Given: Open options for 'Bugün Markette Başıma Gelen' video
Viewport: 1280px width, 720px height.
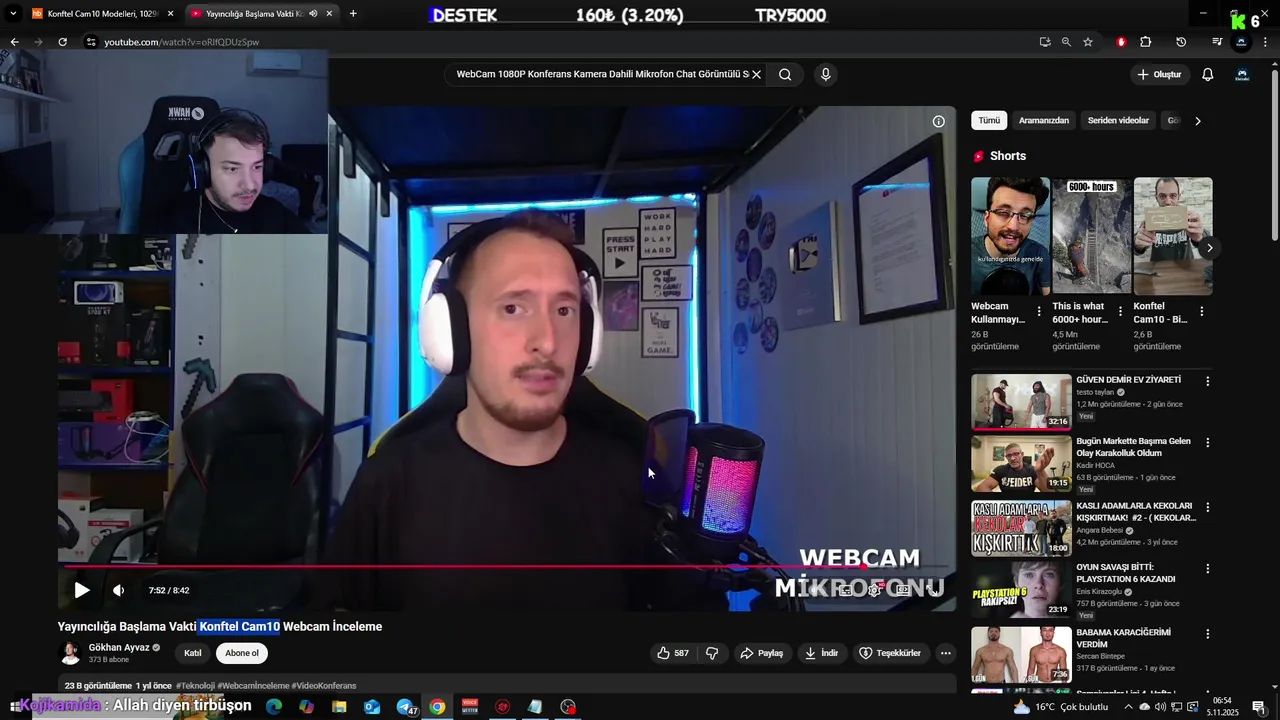Looking at the screenshot, I should pos(1207,442).
